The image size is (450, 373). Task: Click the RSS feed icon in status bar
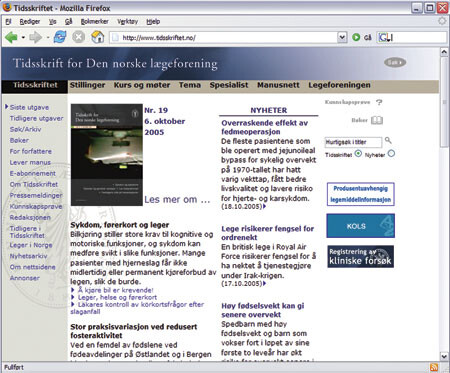point(434,367)
